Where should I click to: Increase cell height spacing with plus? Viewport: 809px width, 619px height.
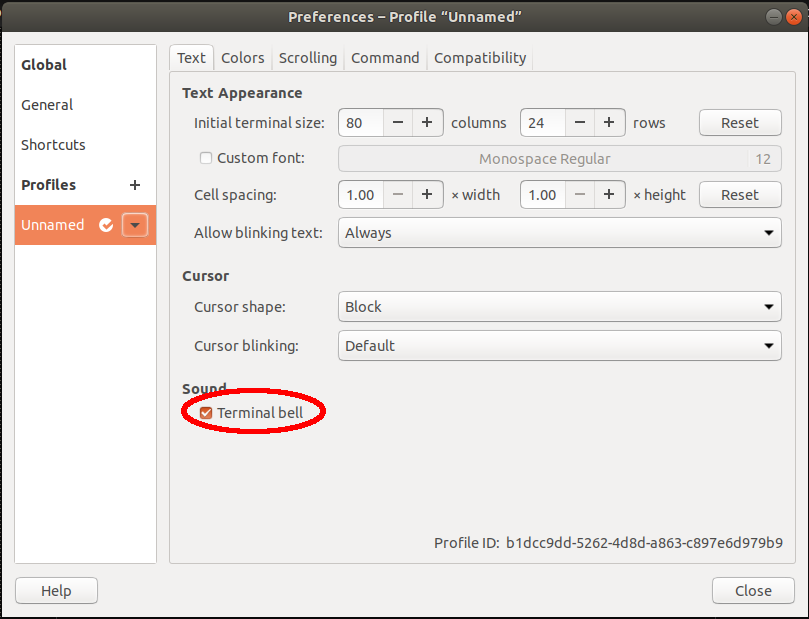pos(608,195)
